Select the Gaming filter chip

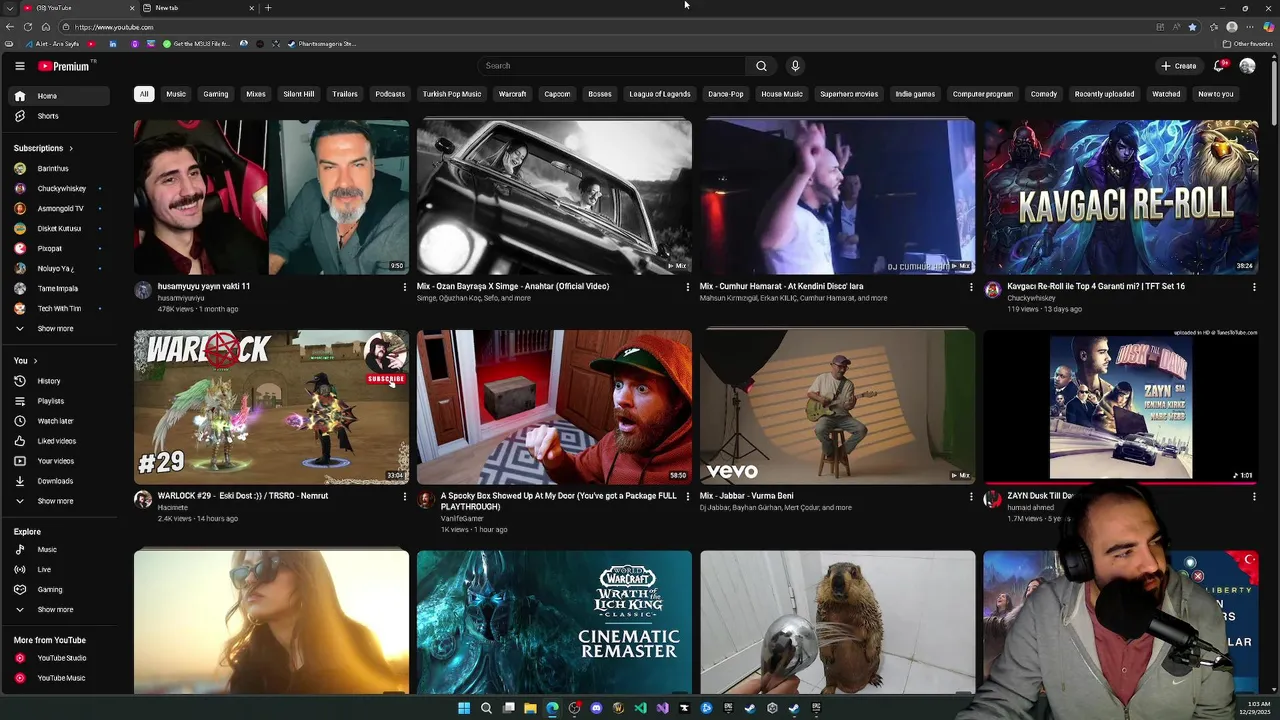tap(216, 94)
